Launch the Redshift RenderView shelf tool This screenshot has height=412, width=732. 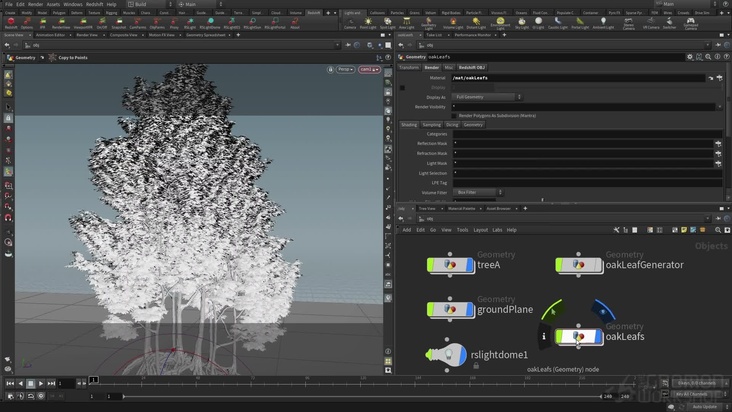pos(61,23)
